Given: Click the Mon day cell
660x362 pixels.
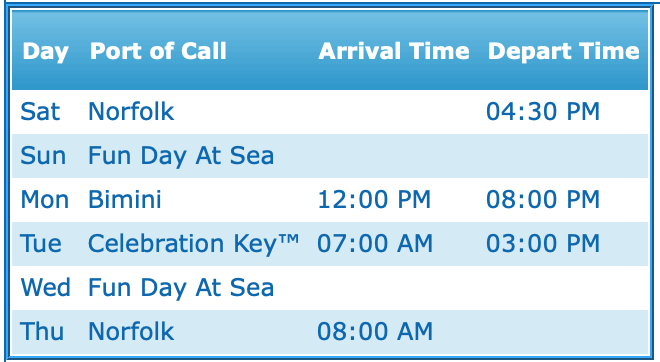Looking at the screenshot, I should 45,200.
